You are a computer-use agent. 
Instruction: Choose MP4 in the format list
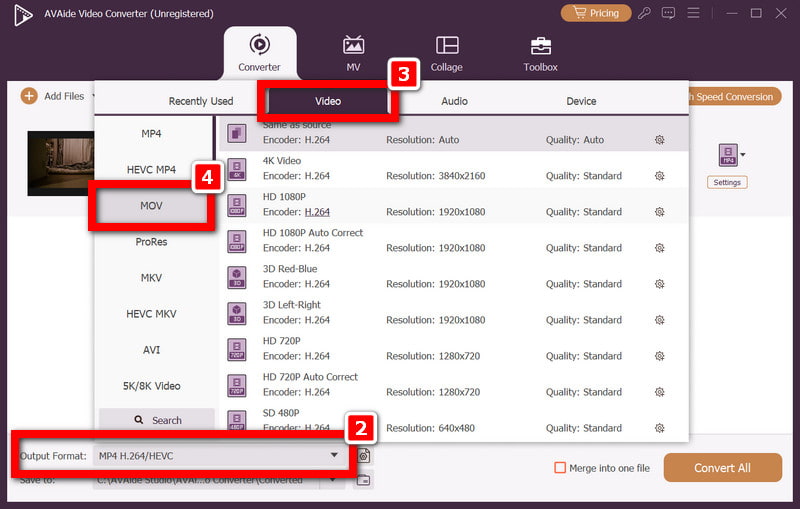click(152, 134)
